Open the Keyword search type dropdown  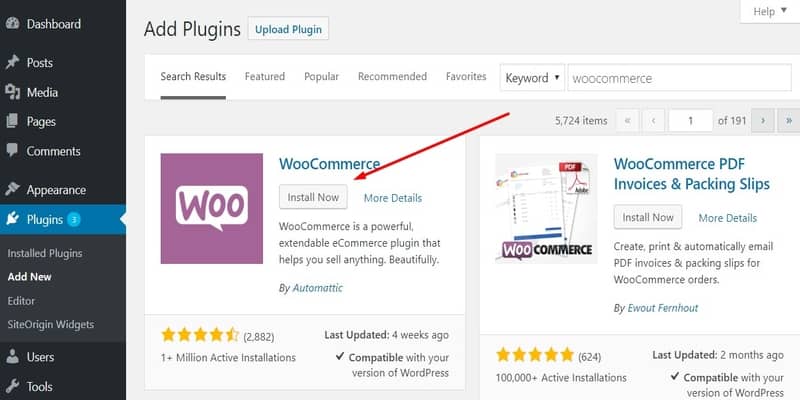(x=532, y=78)
